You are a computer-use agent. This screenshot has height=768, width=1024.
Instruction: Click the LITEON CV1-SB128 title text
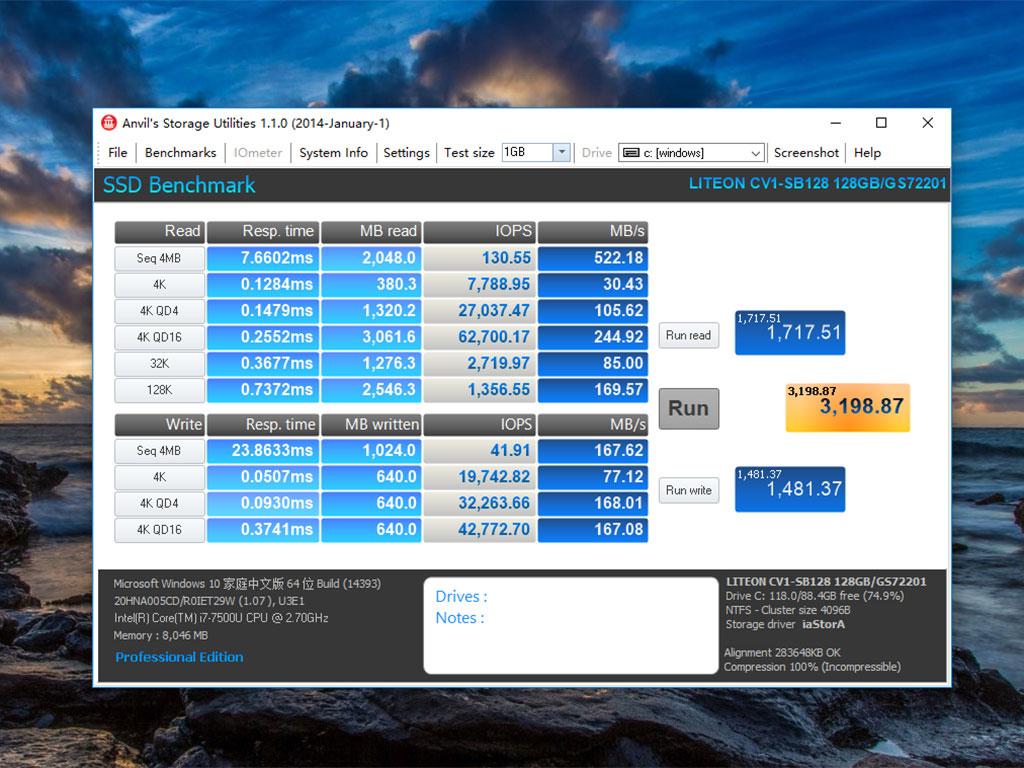point(817,184)
